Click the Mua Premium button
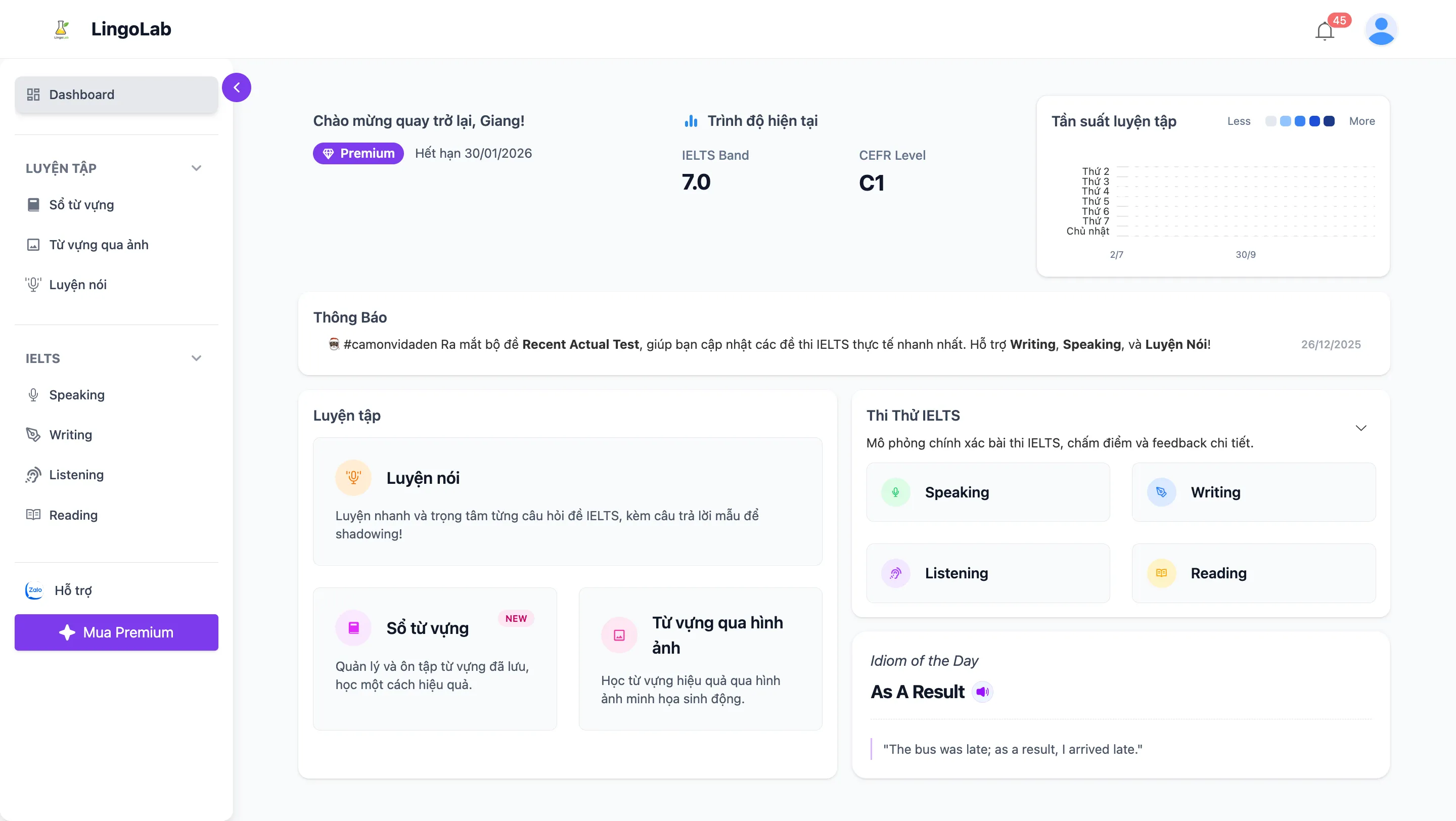1456x821 pixels. tap(116, 632)
